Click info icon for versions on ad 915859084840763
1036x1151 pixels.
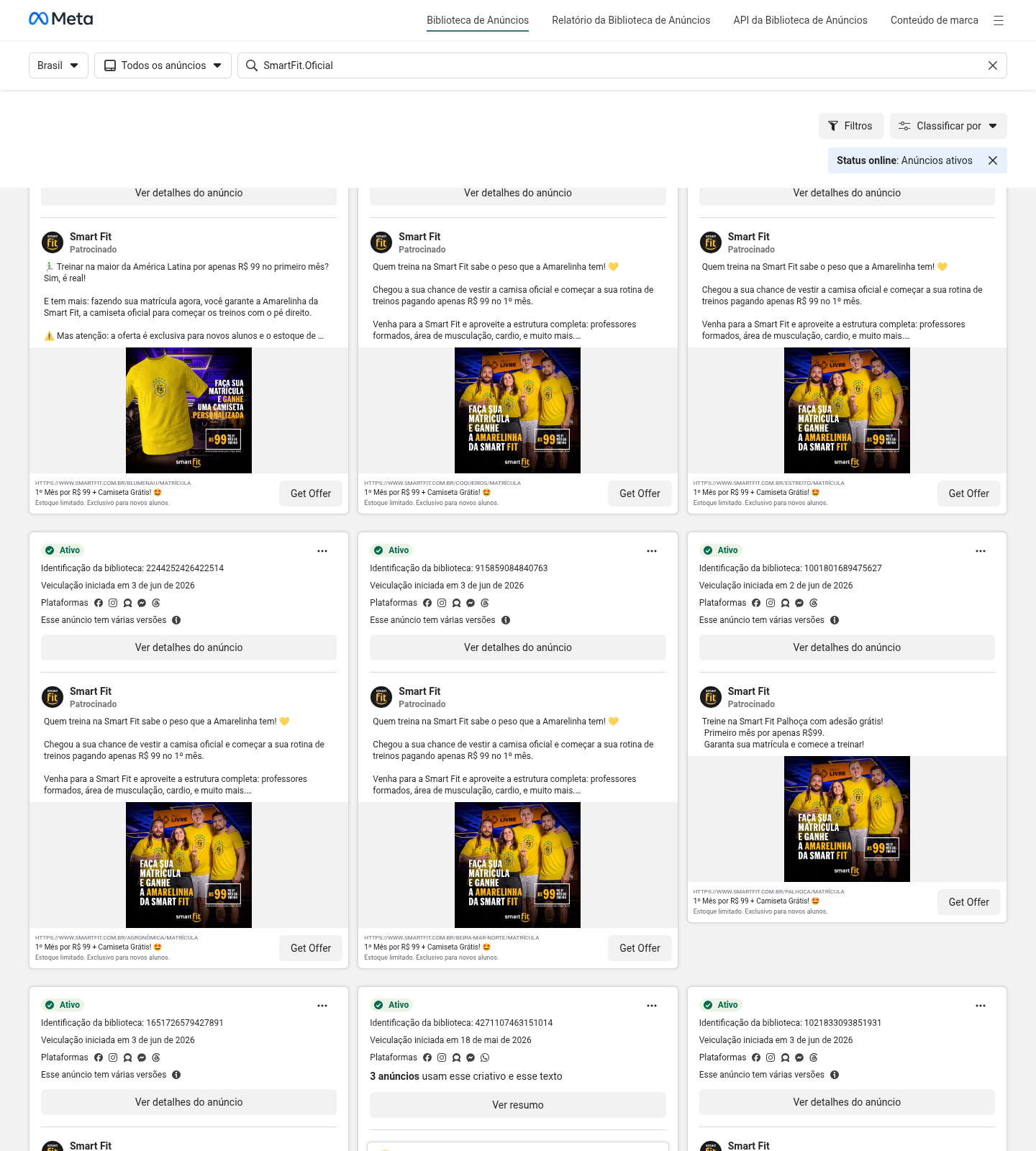coord(506,620)
